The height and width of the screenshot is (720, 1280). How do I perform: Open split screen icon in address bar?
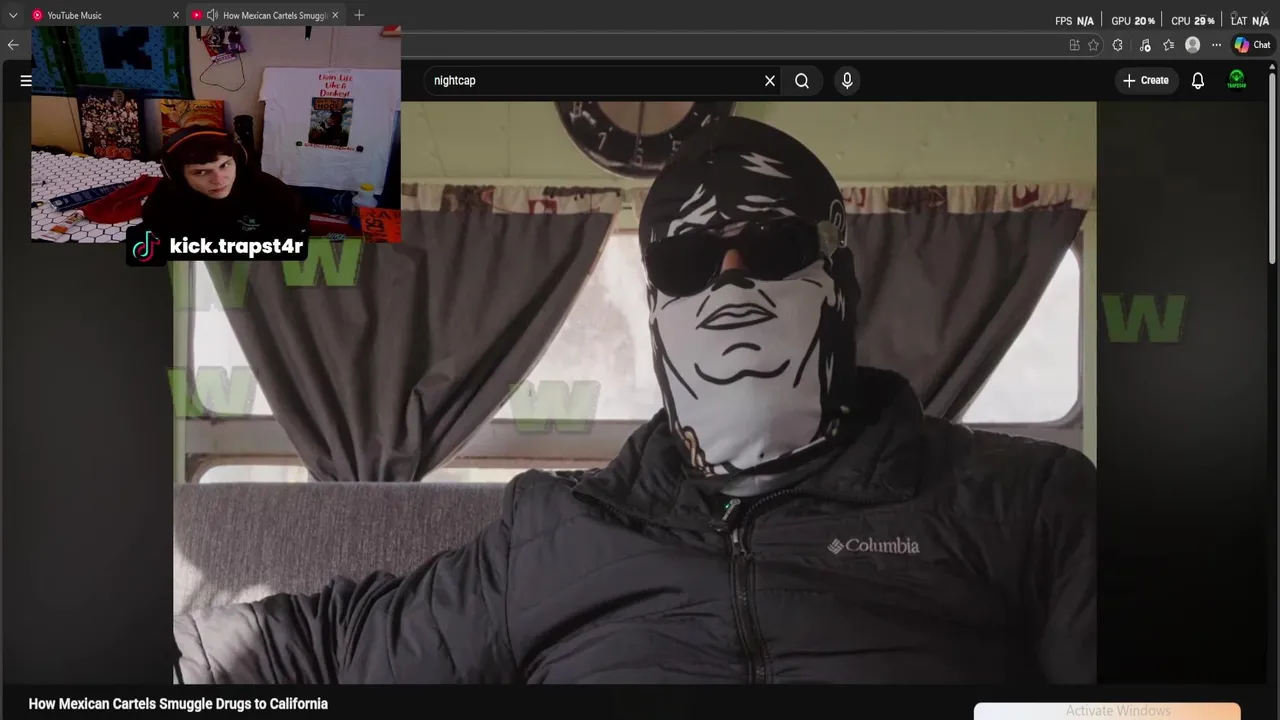tap(1074, 45)
